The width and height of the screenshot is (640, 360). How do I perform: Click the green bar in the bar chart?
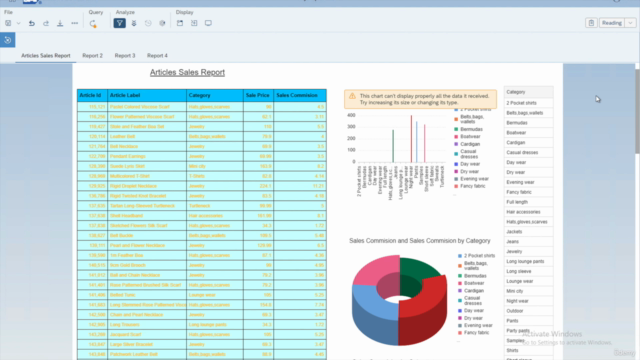click(393, 146)
